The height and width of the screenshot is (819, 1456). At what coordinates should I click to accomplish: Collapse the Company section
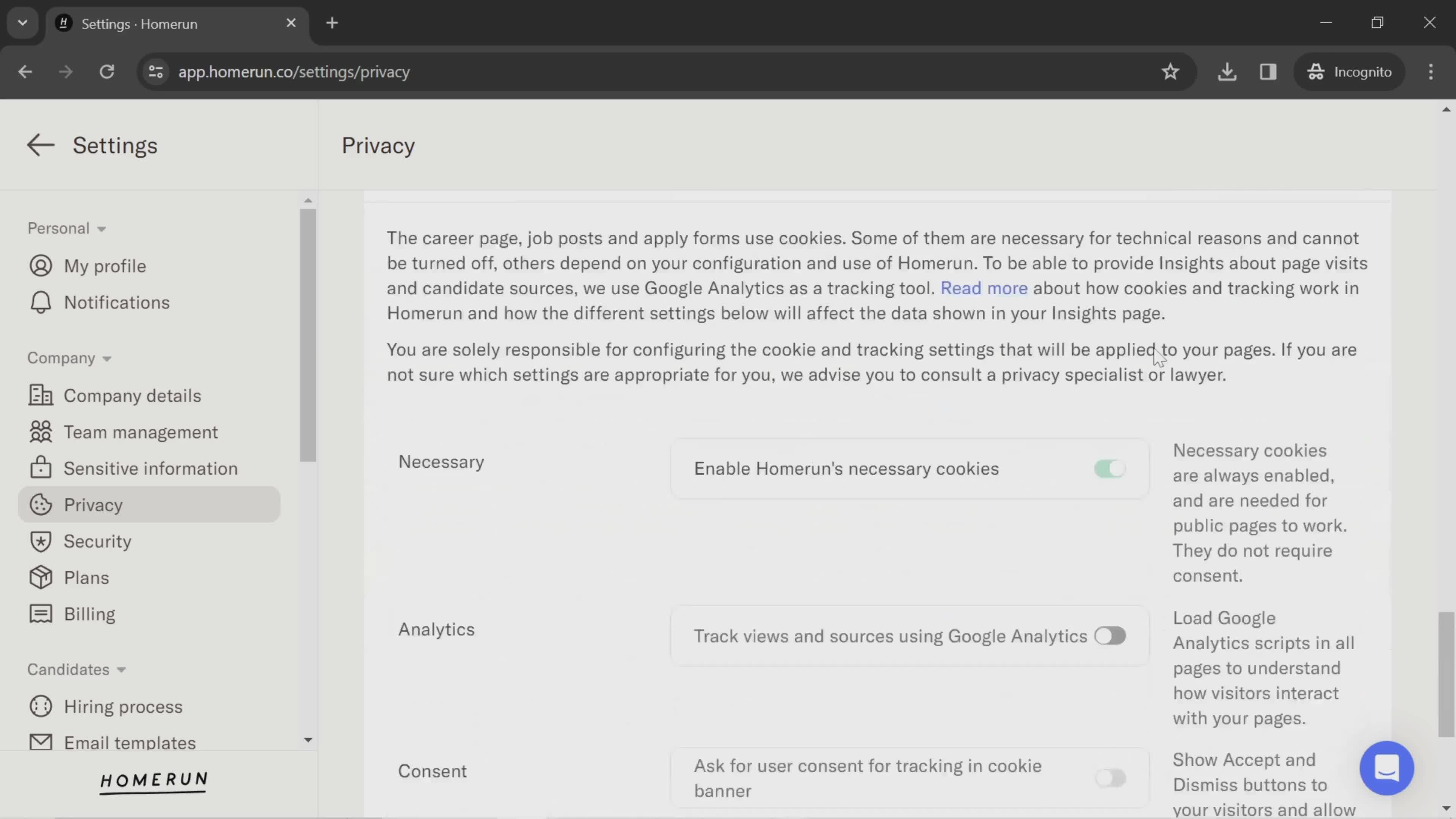pyautogui.click(x=69, y=358)
